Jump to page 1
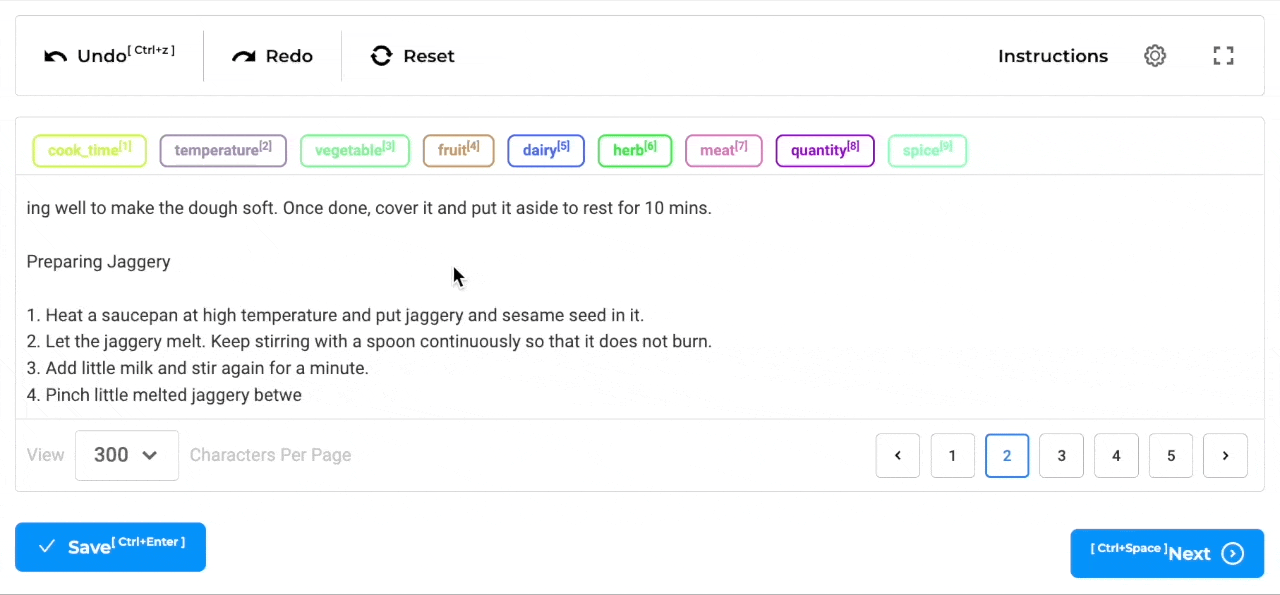This screenshot has height=595, width=1280. pyautogui.click(x=952, y=456)
